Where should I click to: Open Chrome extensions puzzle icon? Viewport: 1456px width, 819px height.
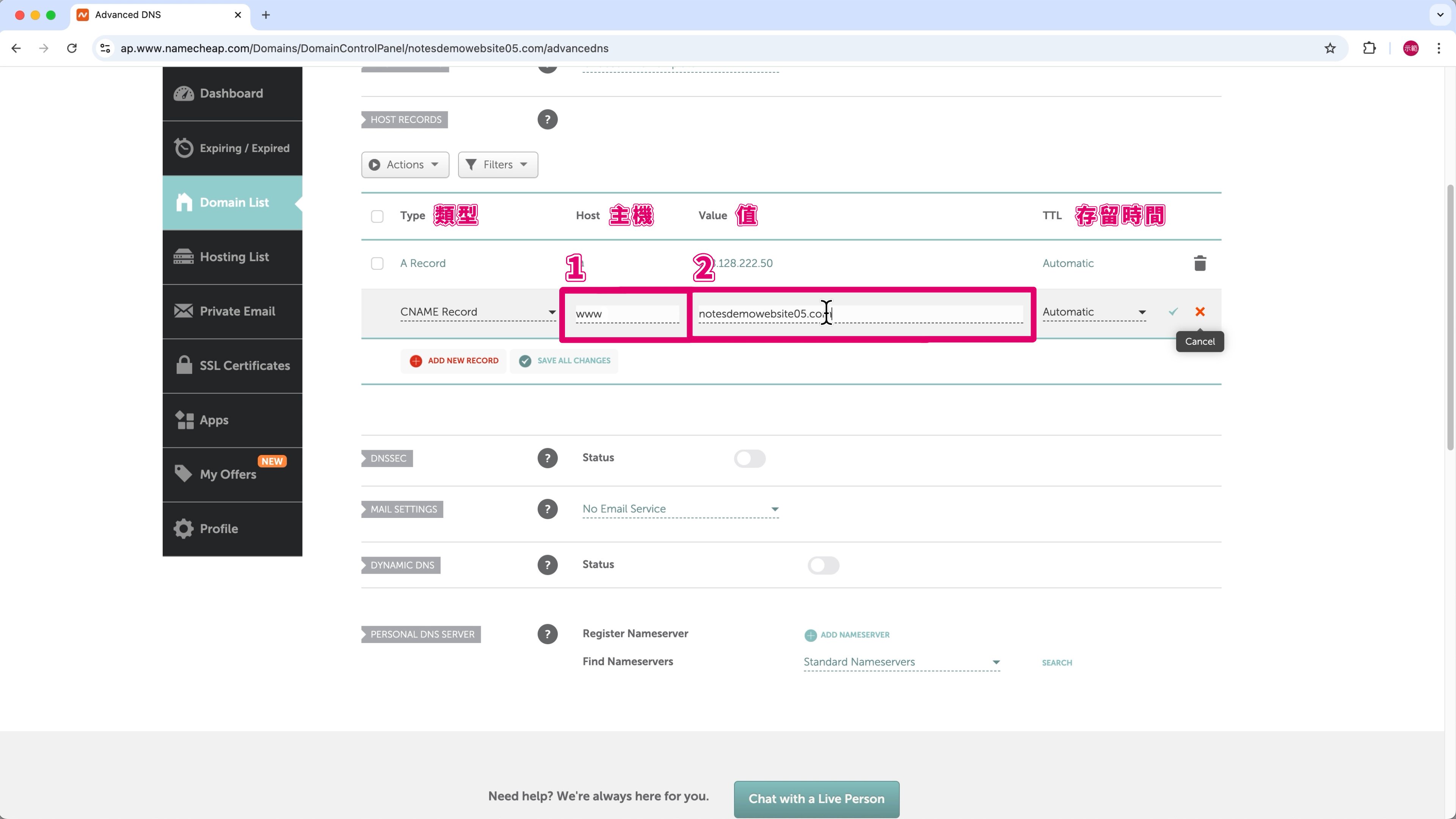pos(1369,48)
